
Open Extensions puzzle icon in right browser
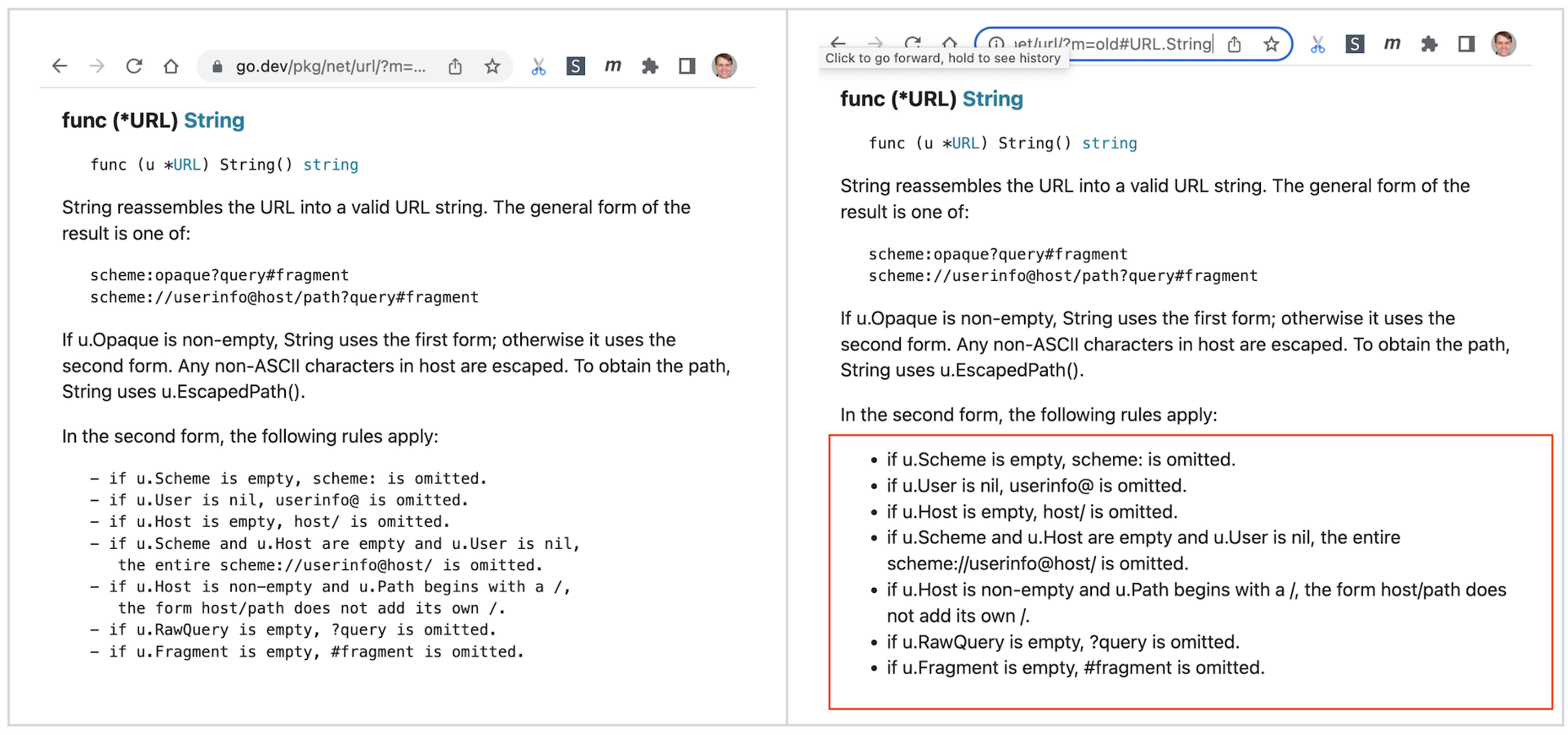pyautogui.click(x=1429, y=44)
